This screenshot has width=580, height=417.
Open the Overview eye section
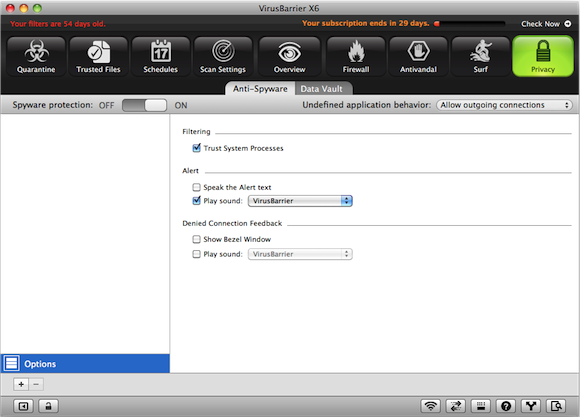tap(289, 56)
